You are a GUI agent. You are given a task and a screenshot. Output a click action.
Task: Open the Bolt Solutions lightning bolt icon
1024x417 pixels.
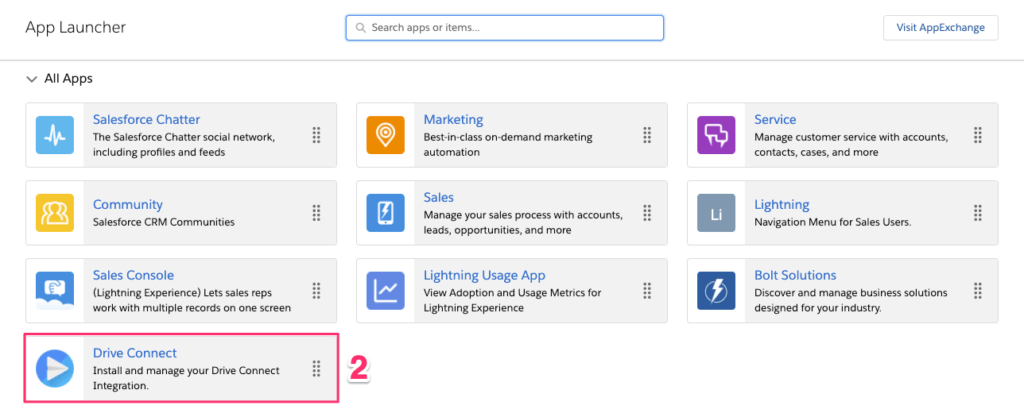point(716,290)
